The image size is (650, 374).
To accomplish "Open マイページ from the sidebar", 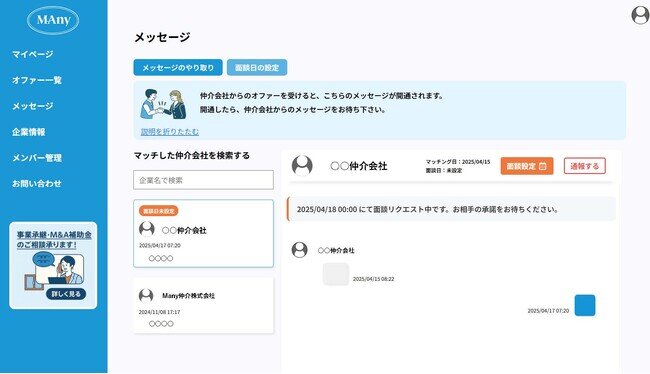I will [x=32, y=54].
